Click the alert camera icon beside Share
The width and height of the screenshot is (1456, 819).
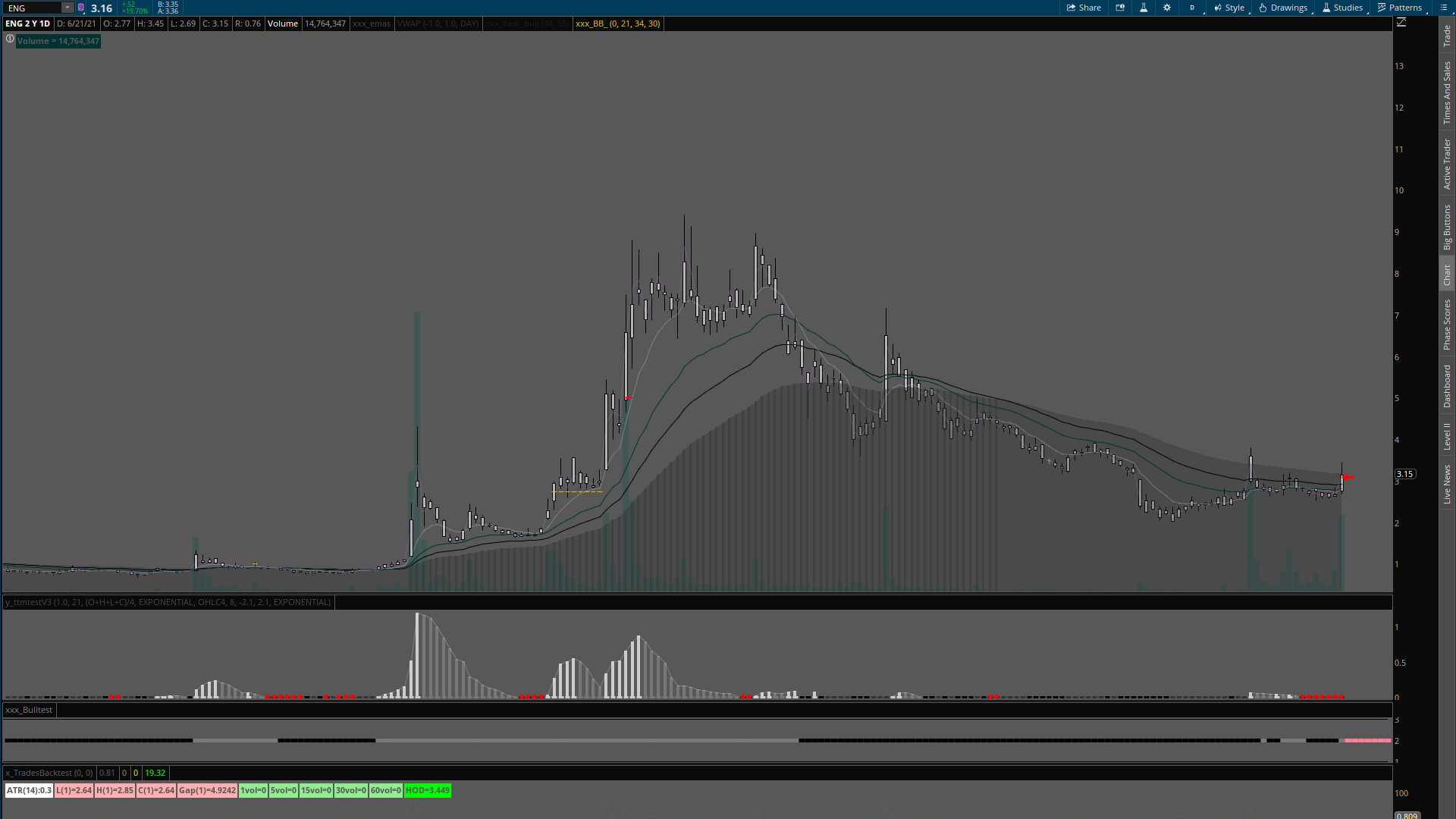click(x=1120, y=8)
